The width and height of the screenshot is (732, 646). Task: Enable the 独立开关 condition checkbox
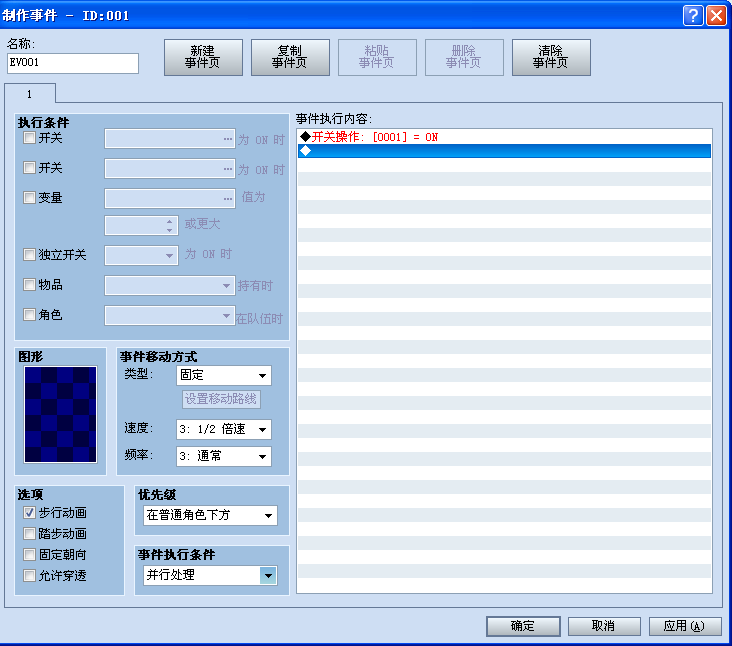(x=29, y=254)
